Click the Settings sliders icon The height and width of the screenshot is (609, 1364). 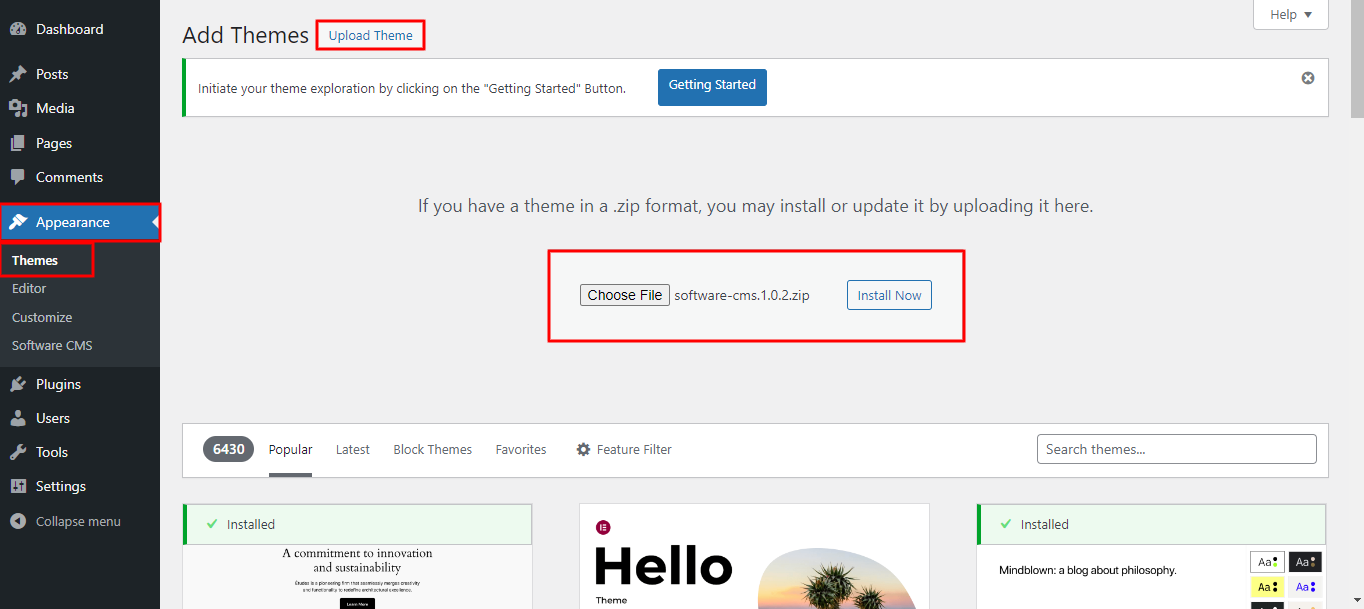coord(18,486)
